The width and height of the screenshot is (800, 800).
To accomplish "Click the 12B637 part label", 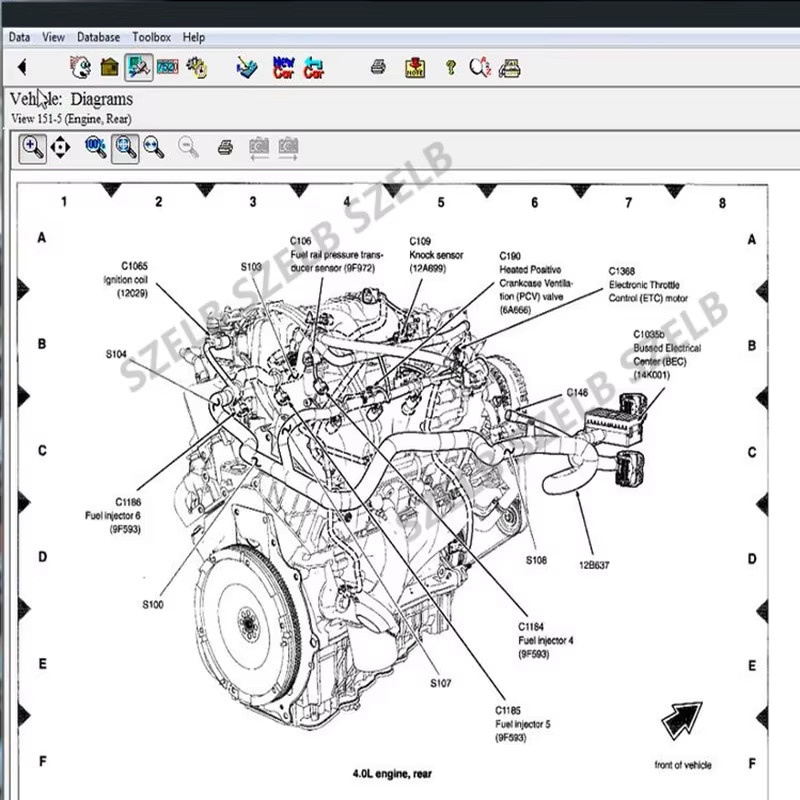I will (594, 565).
